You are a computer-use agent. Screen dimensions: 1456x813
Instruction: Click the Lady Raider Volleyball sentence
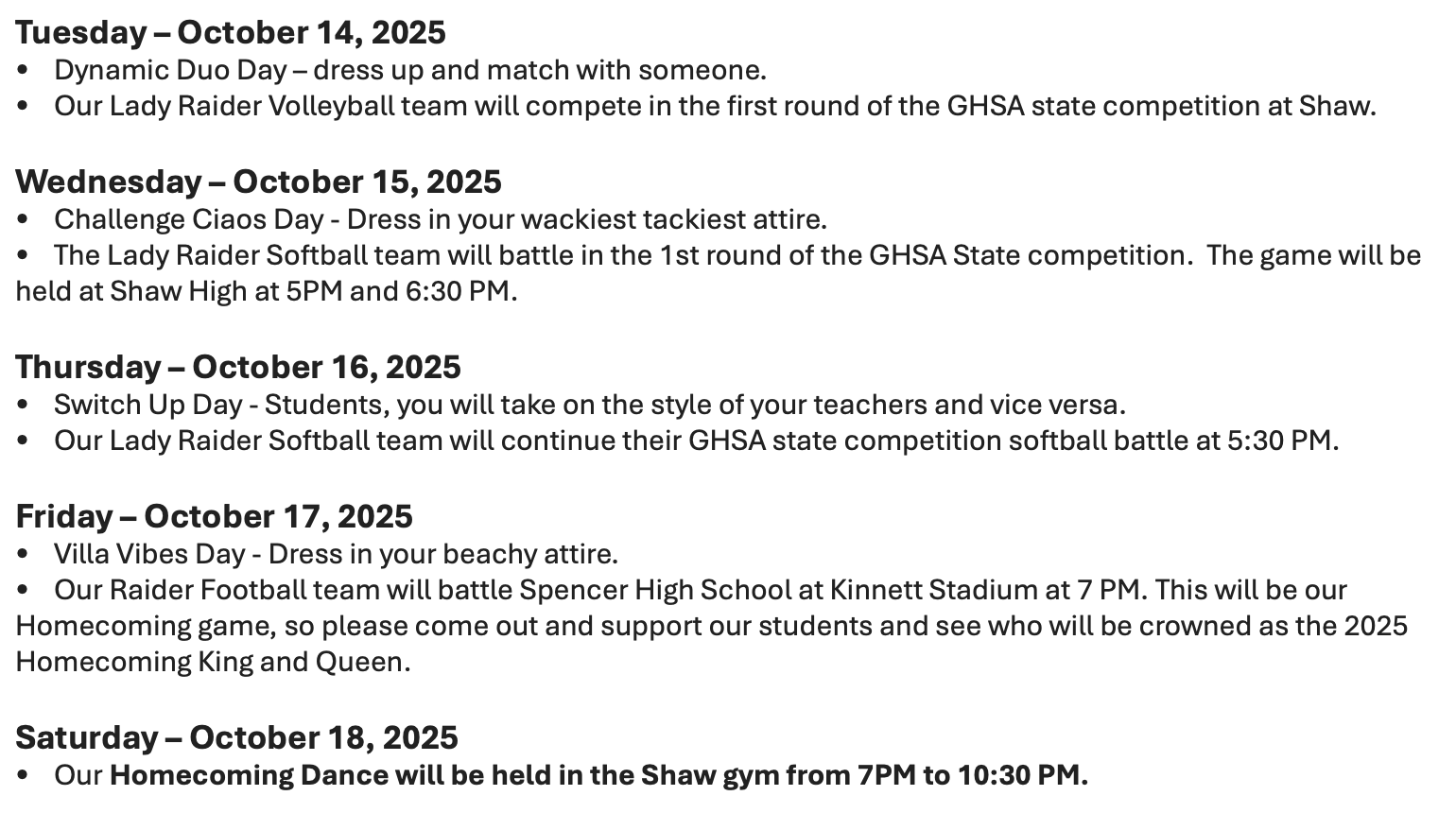[x=714, y=106]
